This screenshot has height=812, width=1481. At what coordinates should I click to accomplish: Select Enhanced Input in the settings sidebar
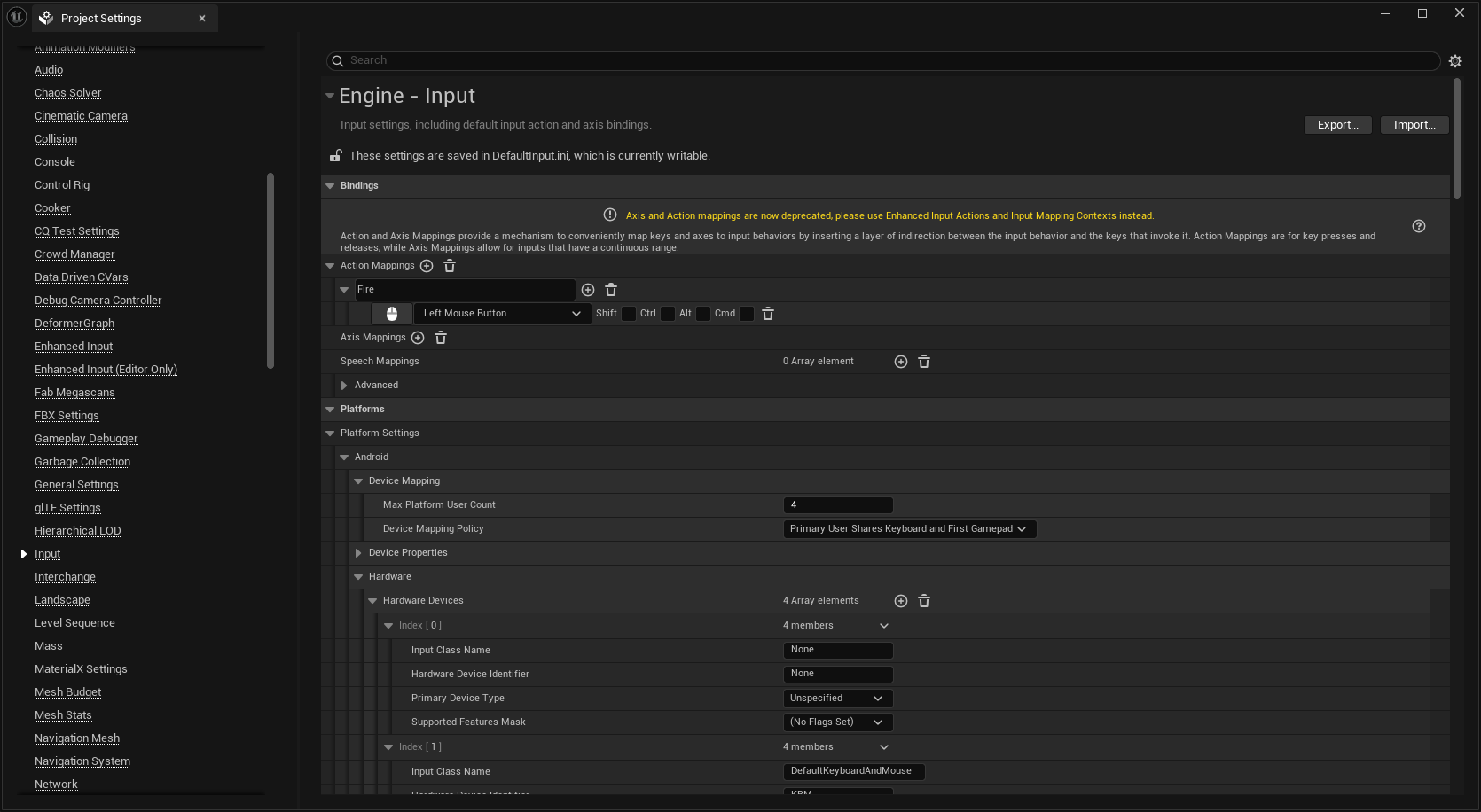73,346
